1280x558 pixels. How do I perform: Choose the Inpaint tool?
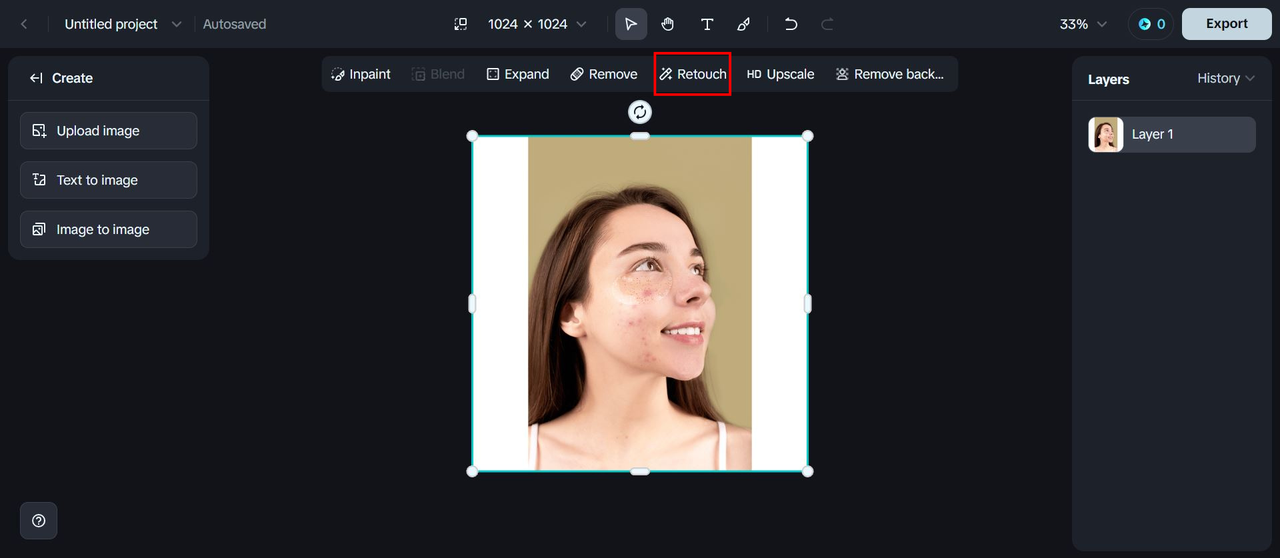(361, 74)
